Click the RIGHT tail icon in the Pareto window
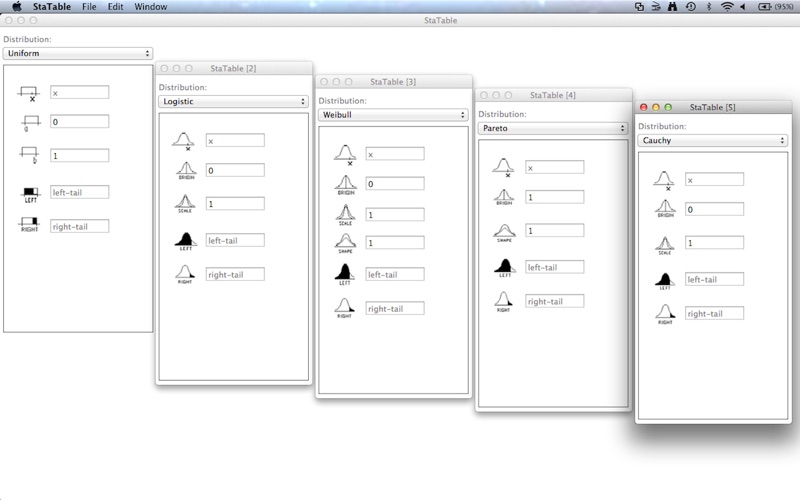This screenshot has width=800, height=500. click(x=505, y=300)
